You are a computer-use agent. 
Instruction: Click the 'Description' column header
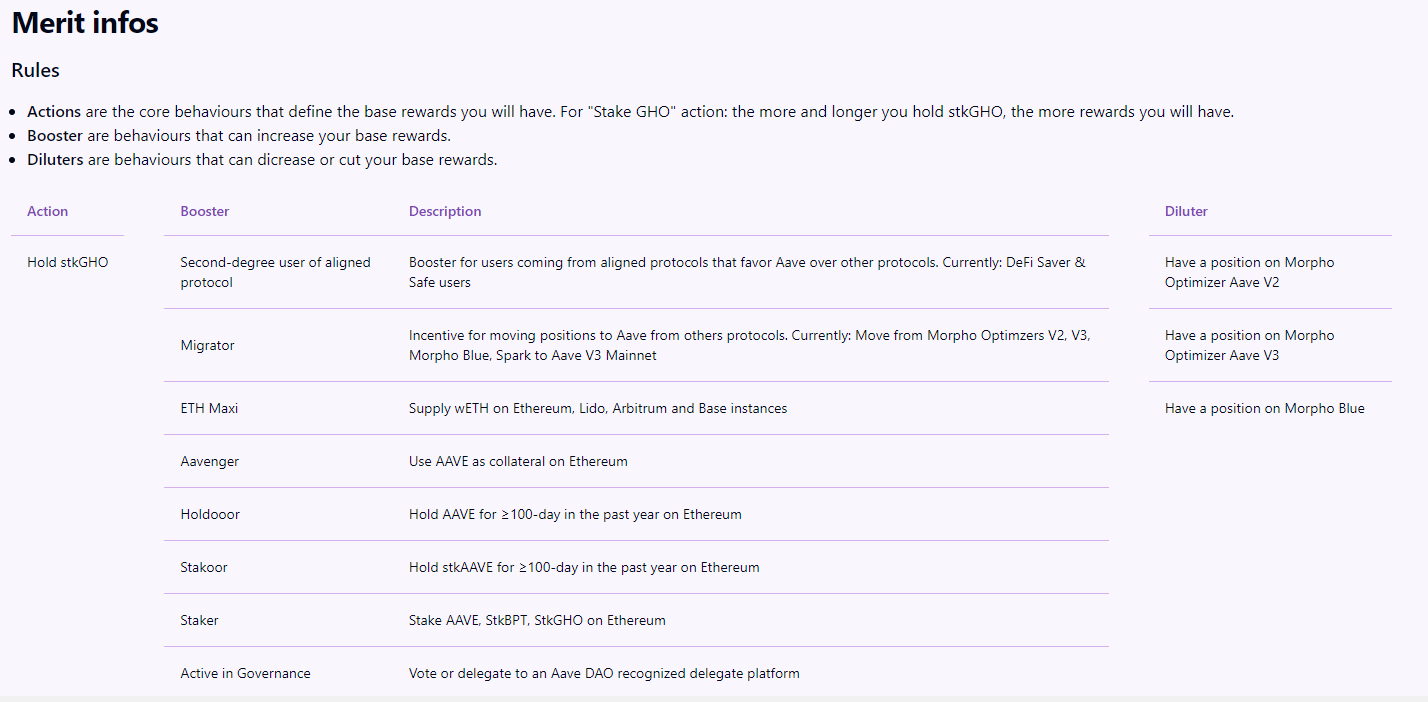(445, 211)
